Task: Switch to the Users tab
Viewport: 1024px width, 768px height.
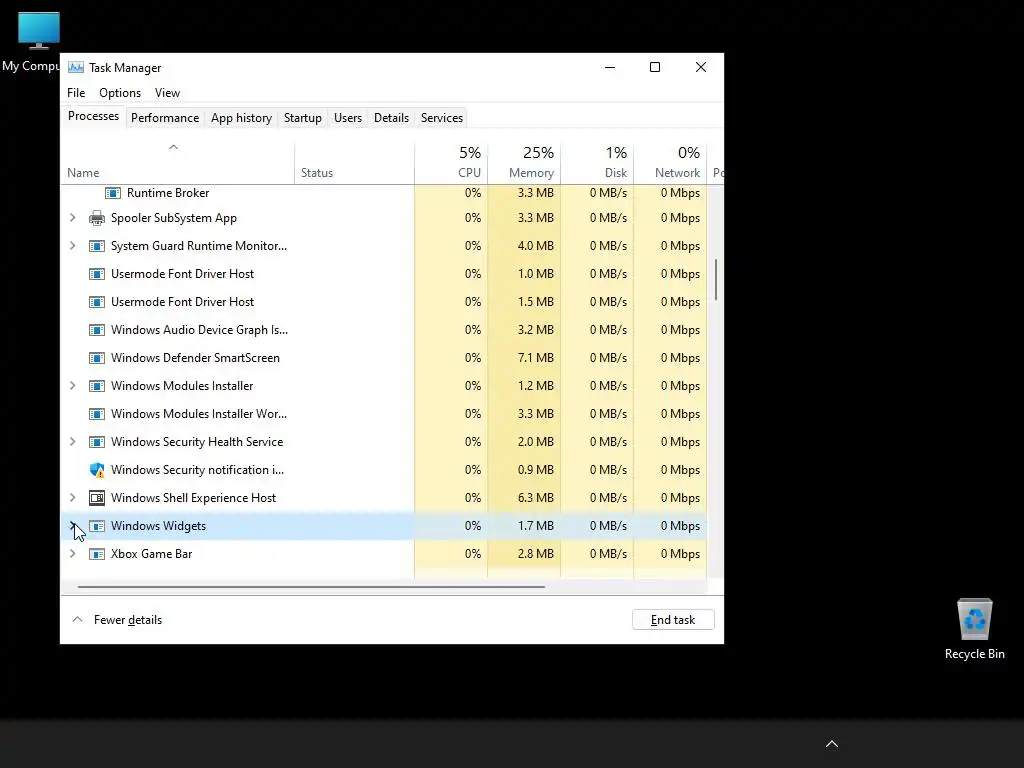Action: [347, 118]
